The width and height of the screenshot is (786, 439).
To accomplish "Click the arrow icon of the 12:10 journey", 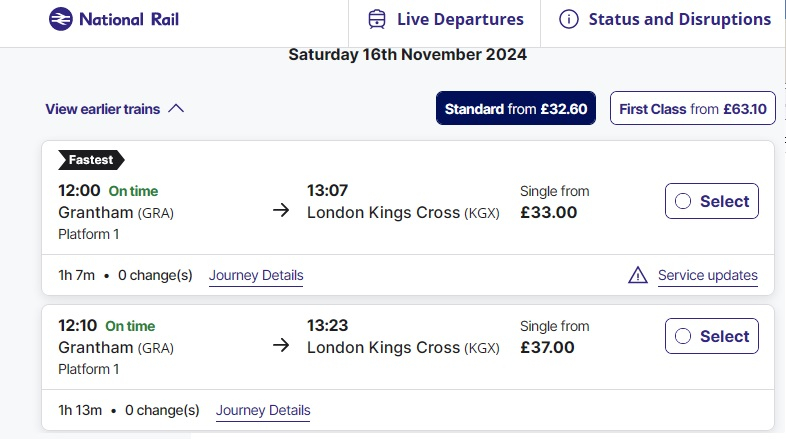I will point(281,345).
